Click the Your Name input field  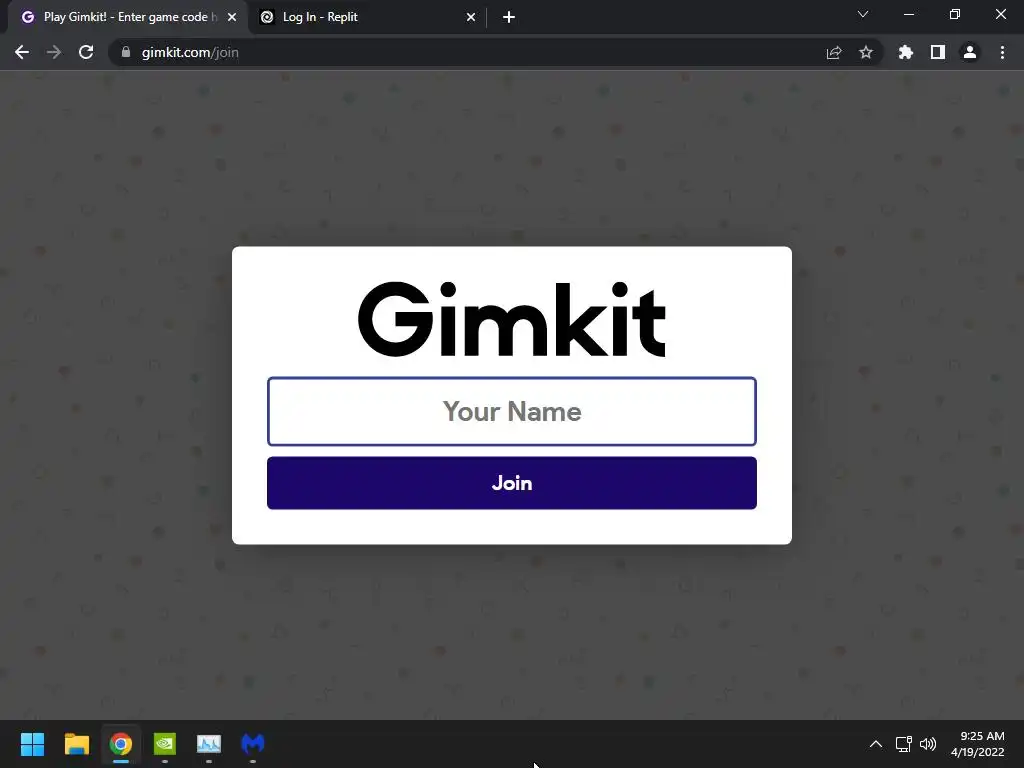point(511,411)
